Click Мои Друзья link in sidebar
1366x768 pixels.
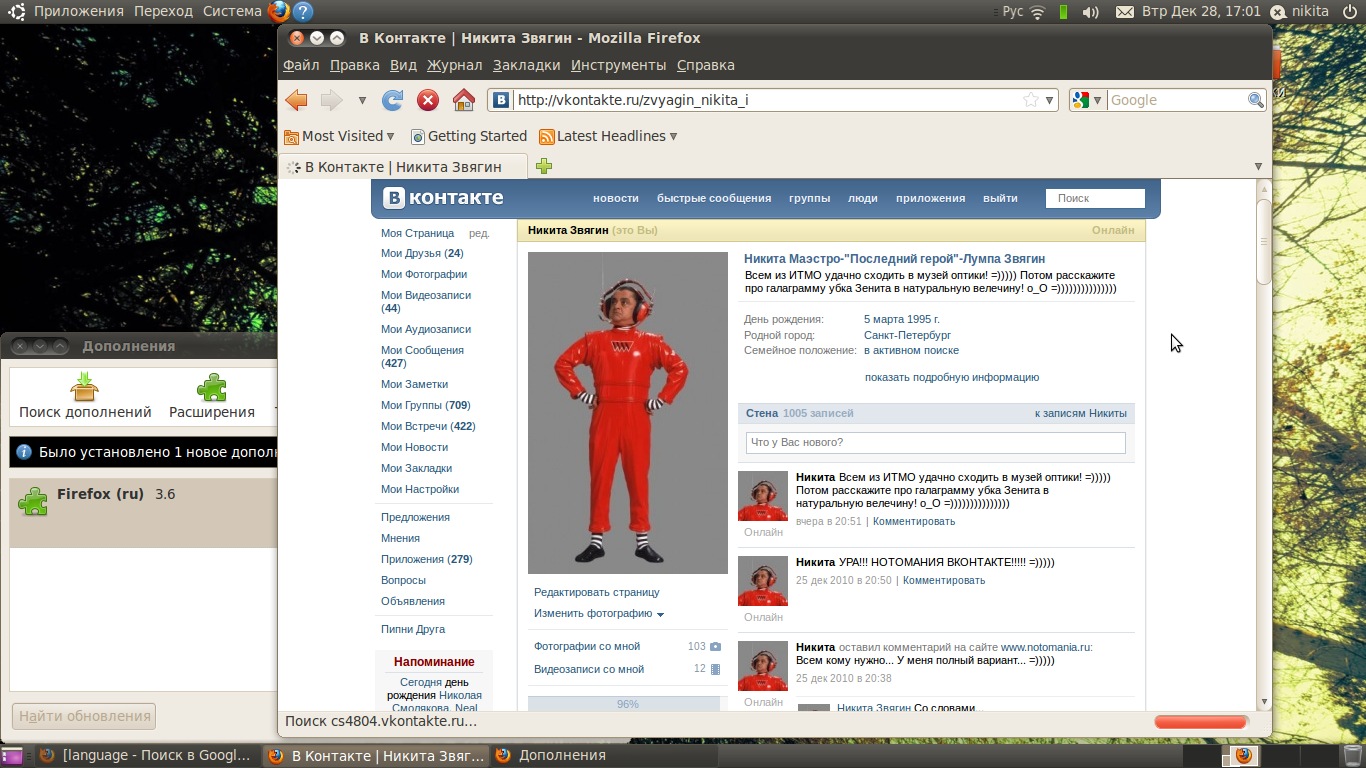tap(421, 254)
